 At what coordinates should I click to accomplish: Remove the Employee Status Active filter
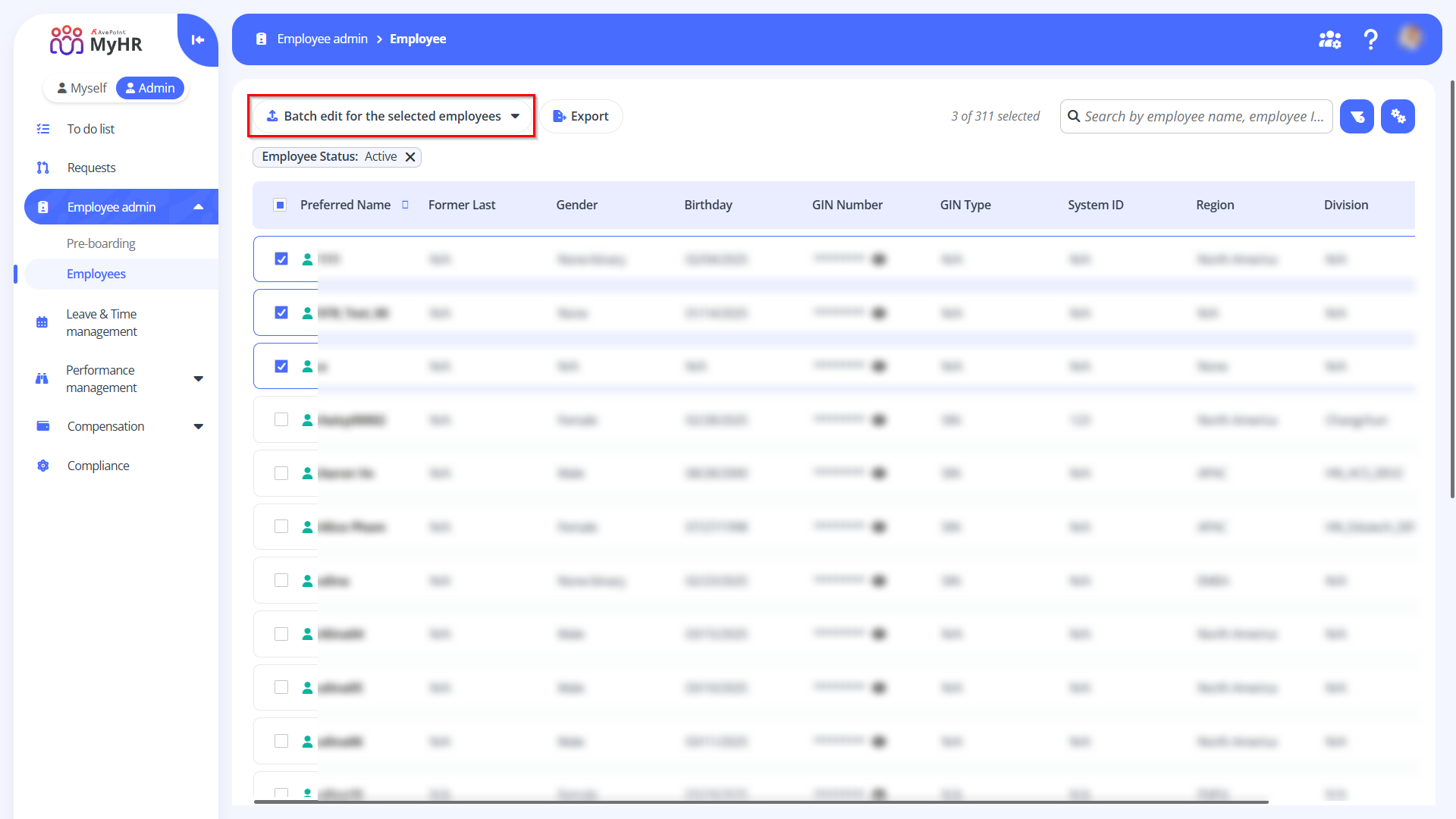(x=410, y=157)
